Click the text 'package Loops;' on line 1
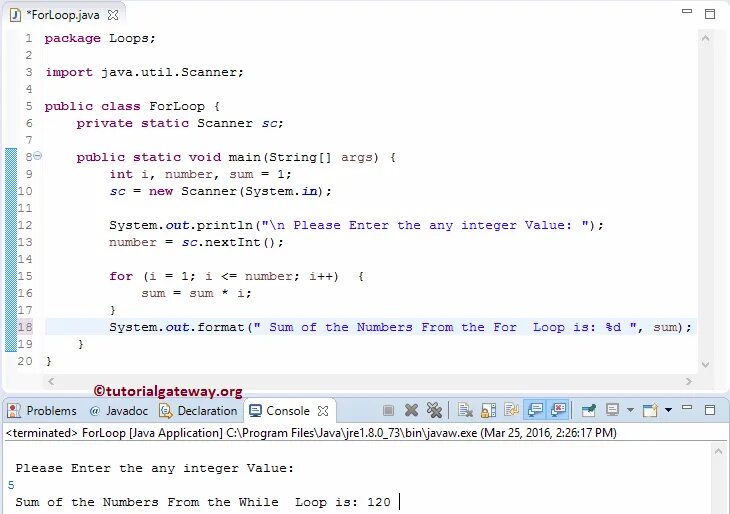The width and height of the screenshot is (730, 514). [100, 38]
